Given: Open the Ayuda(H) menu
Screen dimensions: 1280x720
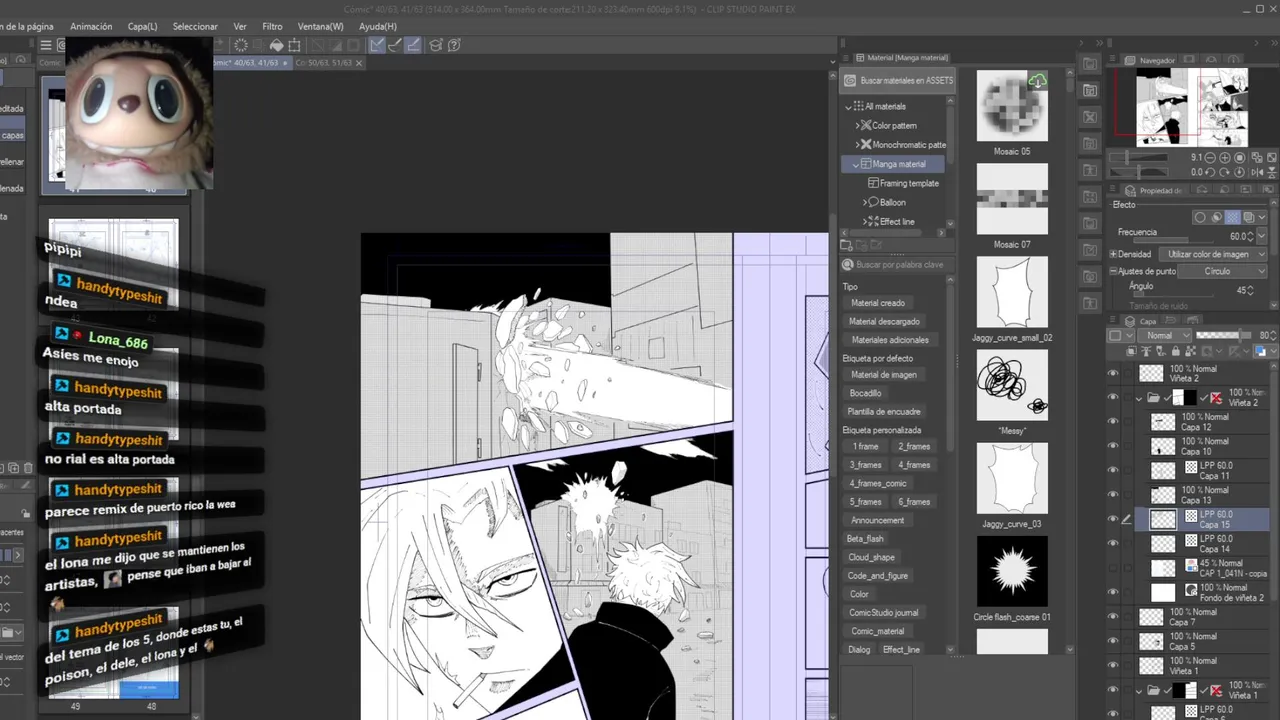Looking at the screenshot, I should point(378,26).
